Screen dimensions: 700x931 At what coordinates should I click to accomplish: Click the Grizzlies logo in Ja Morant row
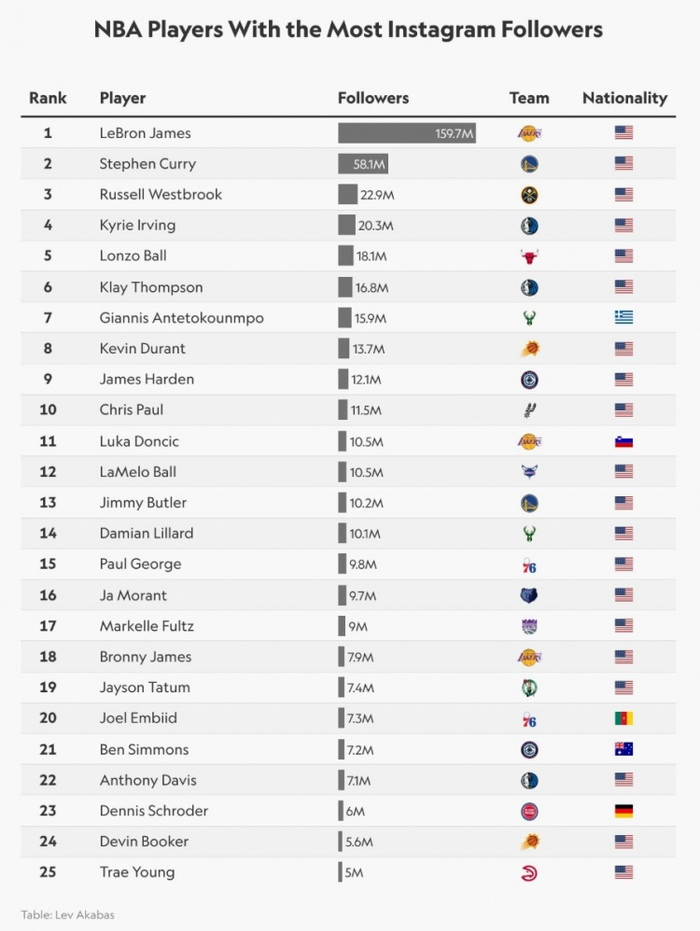[x=529, y=595]
